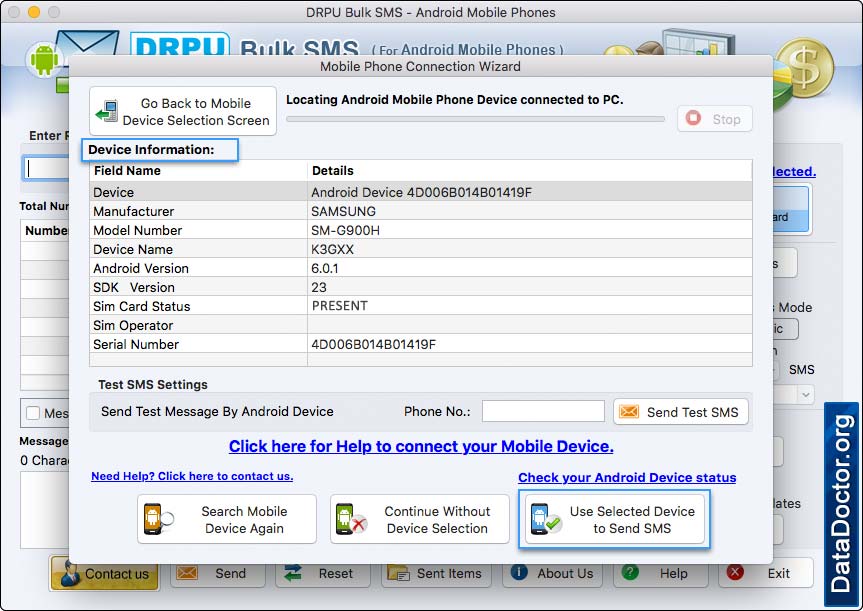Click the device locating progress bar
Viewport: 863px width, 611px height.
(475, 119)
